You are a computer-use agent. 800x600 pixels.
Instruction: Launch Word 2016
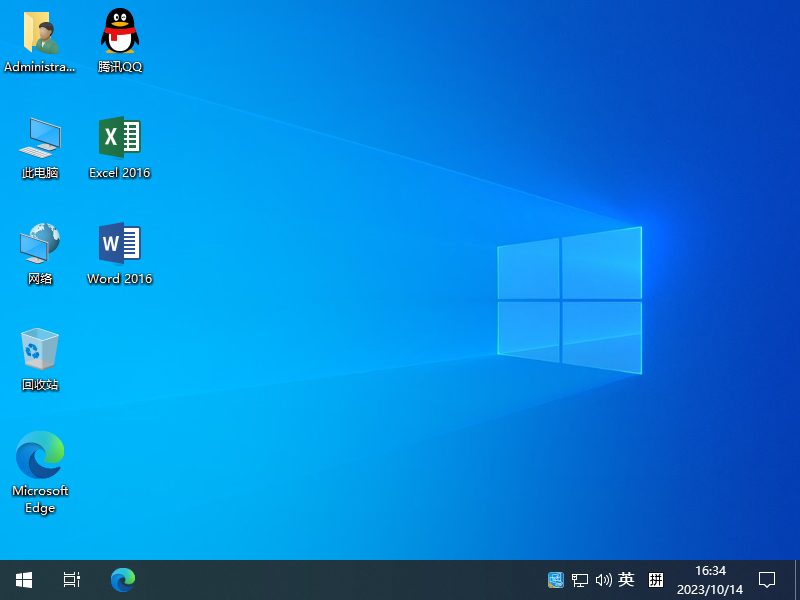(119, 244)
